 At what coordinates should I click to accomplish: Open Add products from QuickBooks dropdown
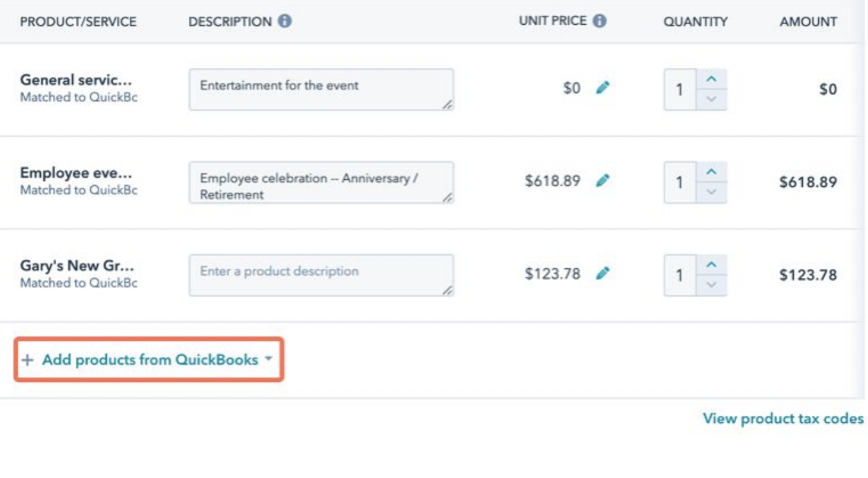[x=149, y=360]
